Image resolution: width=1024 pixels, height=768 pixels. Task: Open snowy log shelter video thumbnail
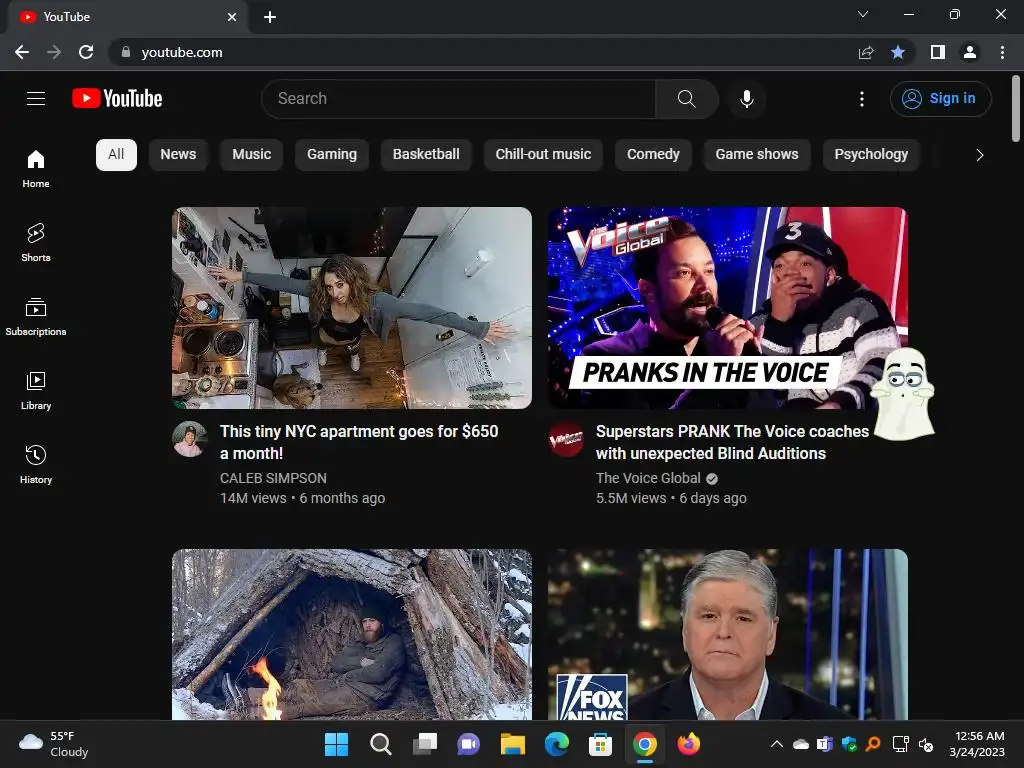coord(352,634)
